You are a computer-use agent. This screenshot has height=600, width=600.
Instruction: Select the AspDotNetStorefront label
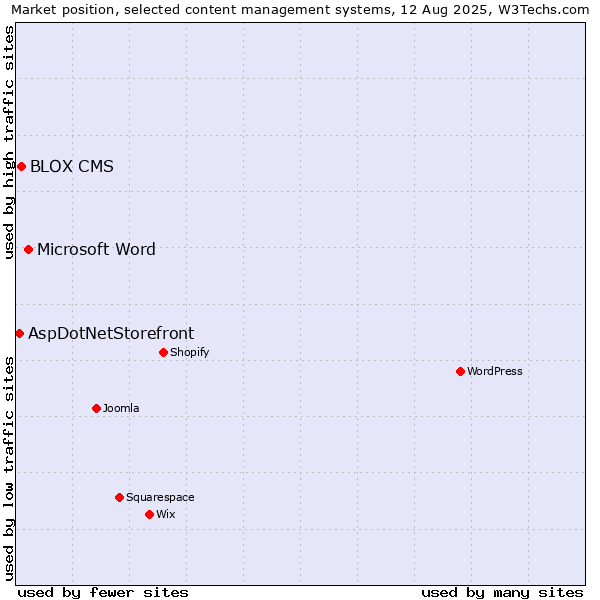pyautogui.click(x=111, y=334)
